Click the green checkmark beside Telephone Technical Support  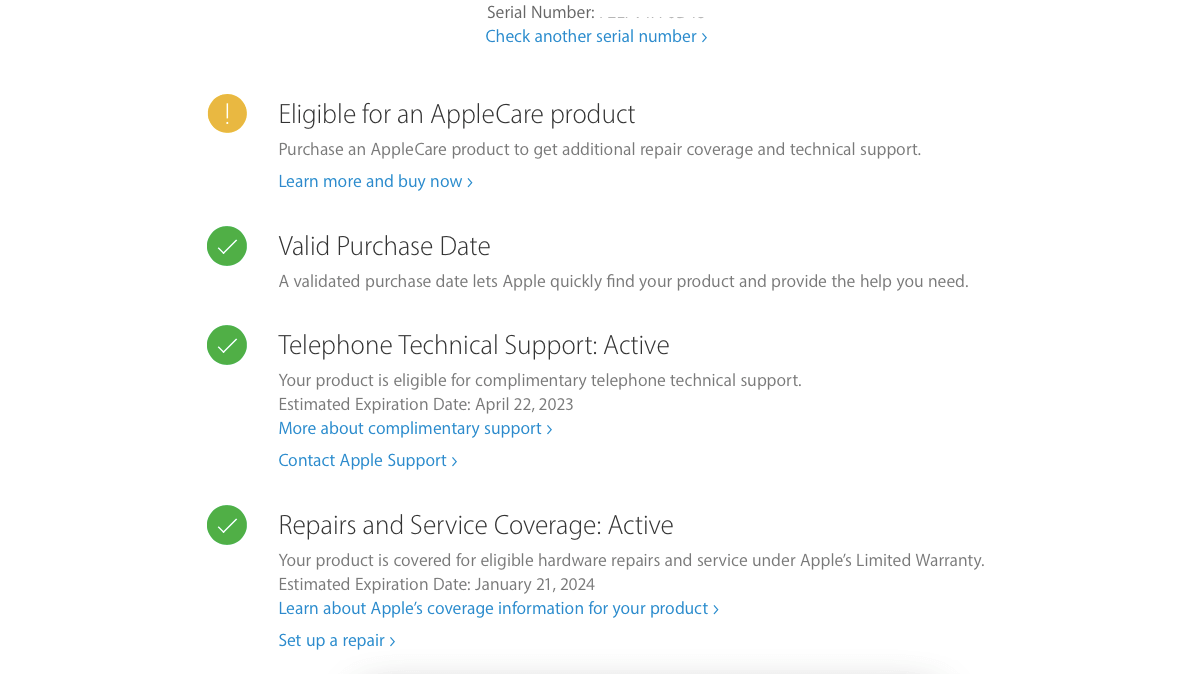click(227, 345)
